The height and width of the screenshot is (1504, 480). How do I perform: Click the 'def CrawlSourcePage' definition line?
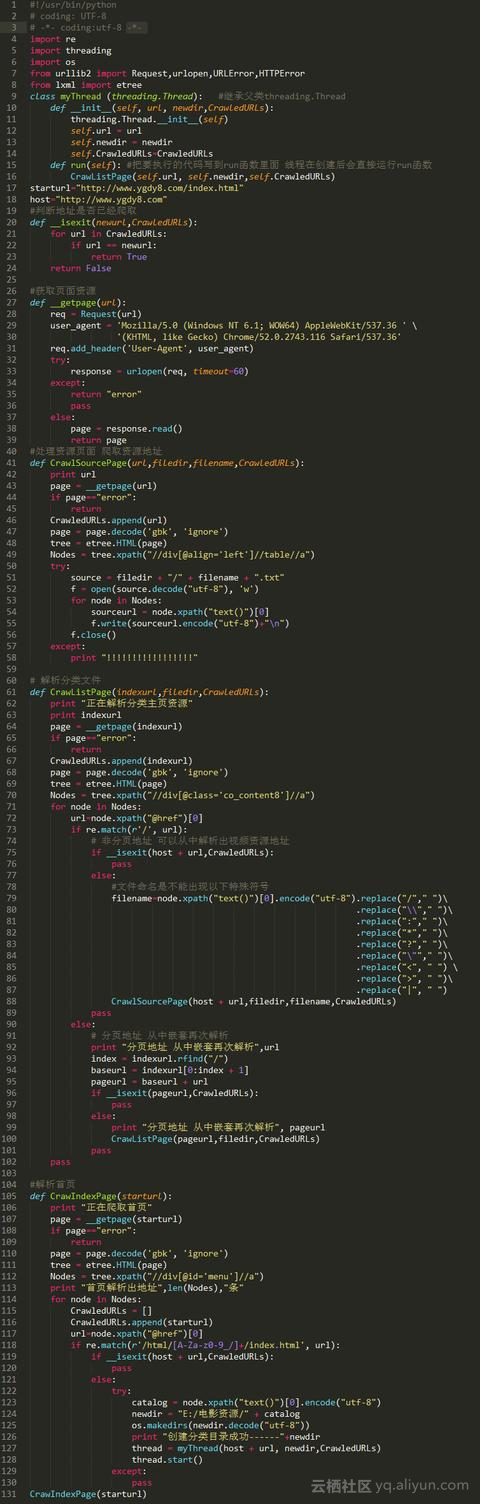[x=165, y=462]
